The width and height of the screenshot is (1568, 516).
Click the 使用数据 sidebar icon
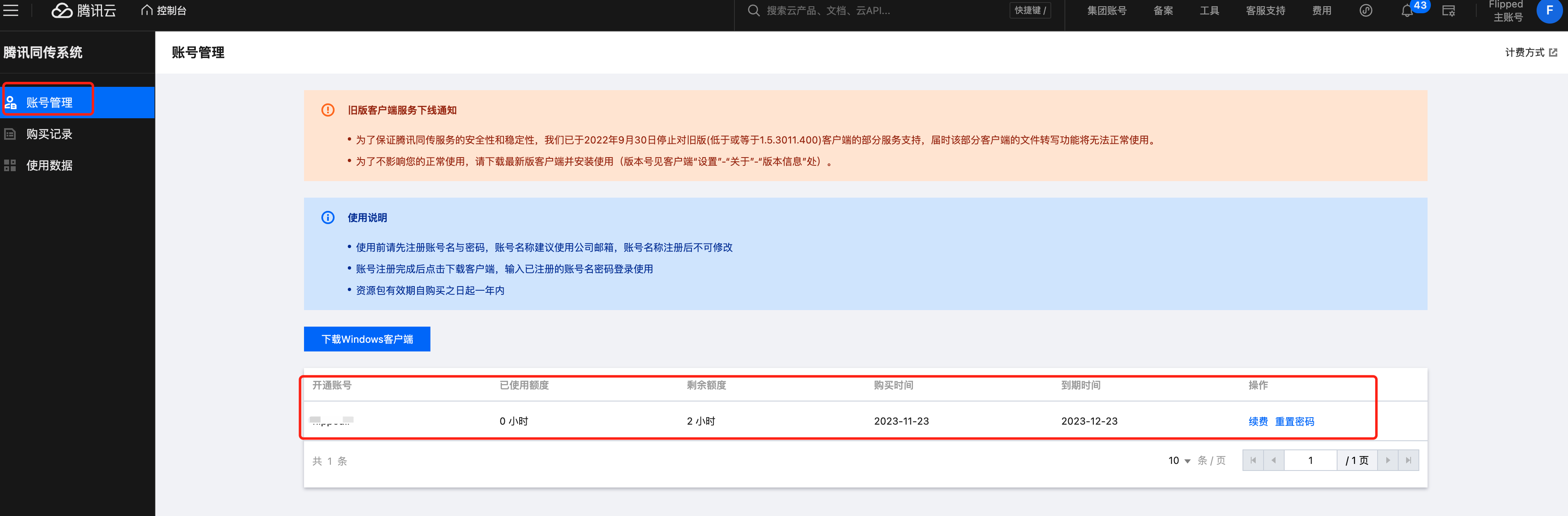(10, 165)
